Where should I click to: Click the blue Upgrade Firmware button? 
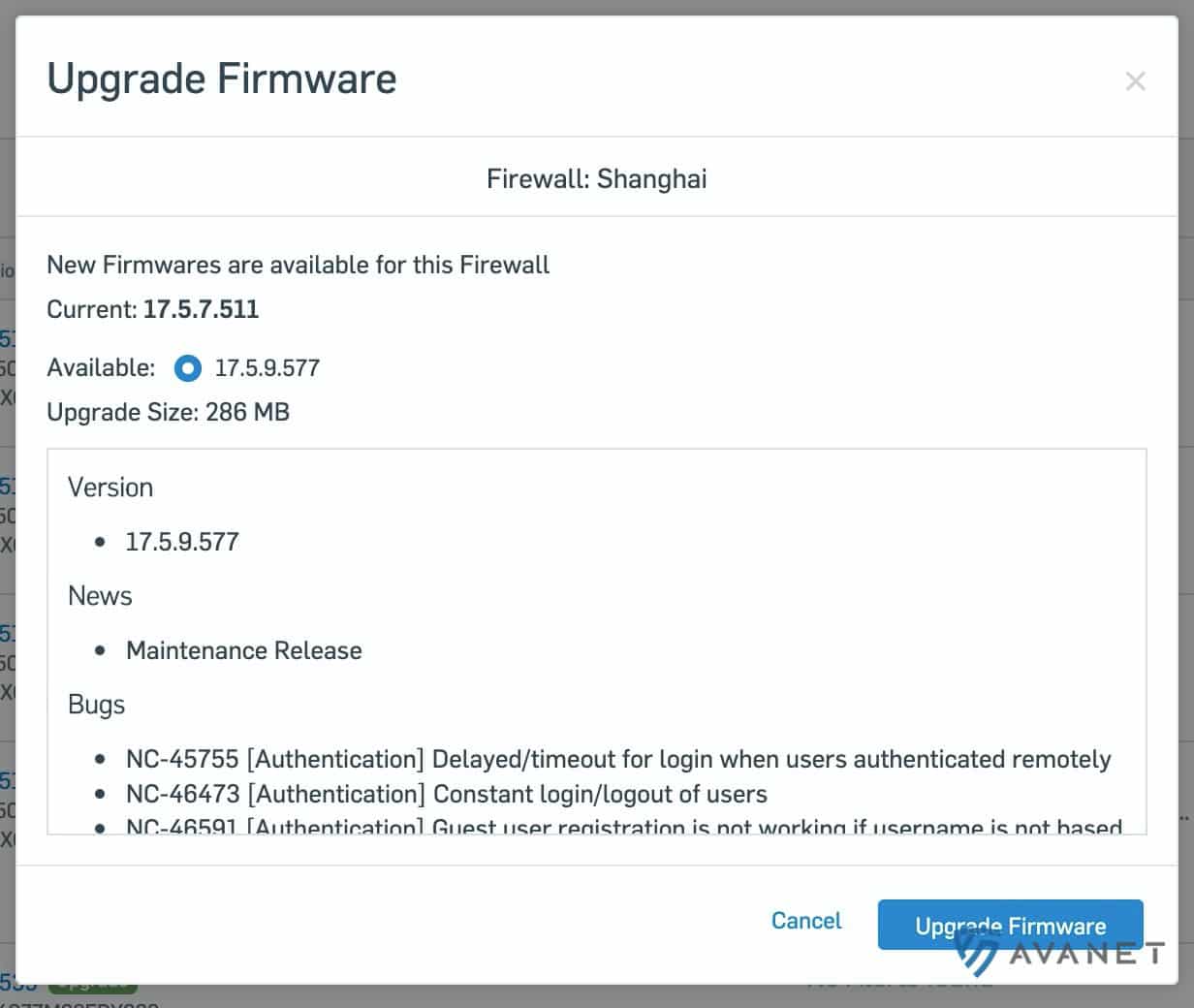pyautogui.click(x=1010, y=926)
